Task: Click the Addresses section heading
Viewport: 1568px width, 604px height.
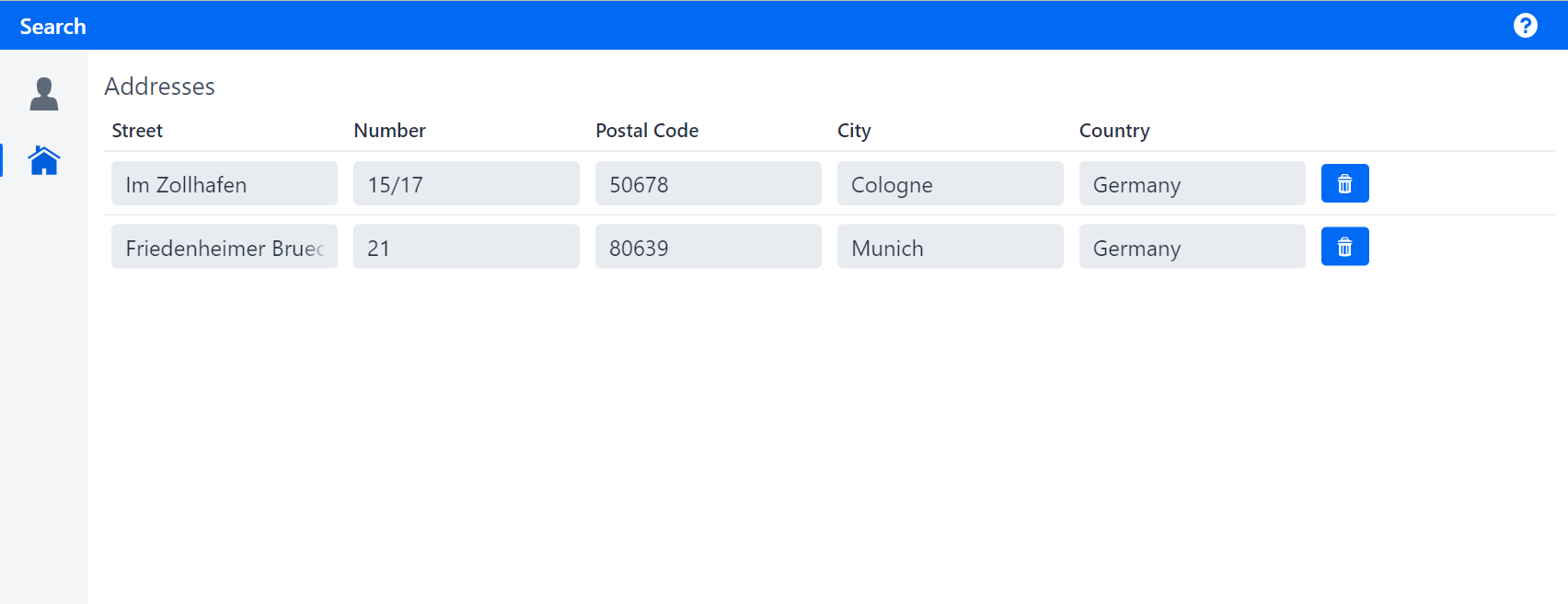Action: (159, 87)
